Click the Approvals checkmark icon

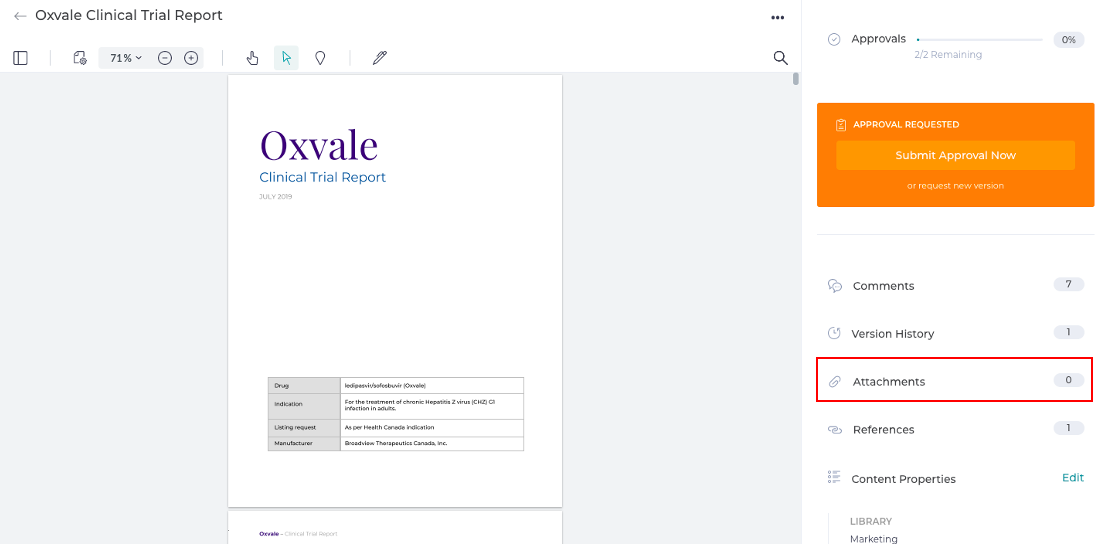[x=834, y=39]
